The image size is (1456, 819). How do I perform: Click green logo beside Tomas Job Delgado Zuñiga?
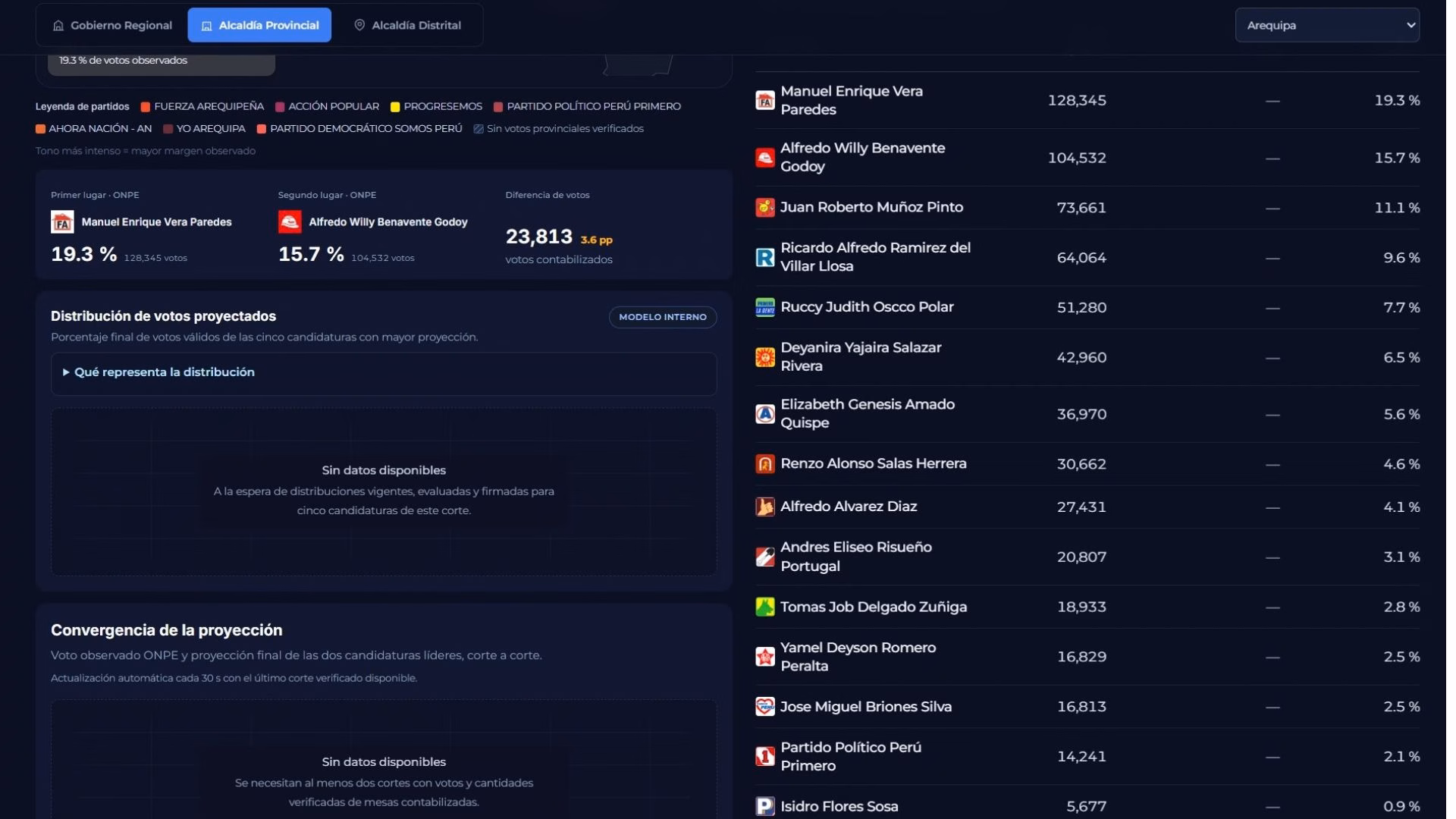click(x=764, y=607)
